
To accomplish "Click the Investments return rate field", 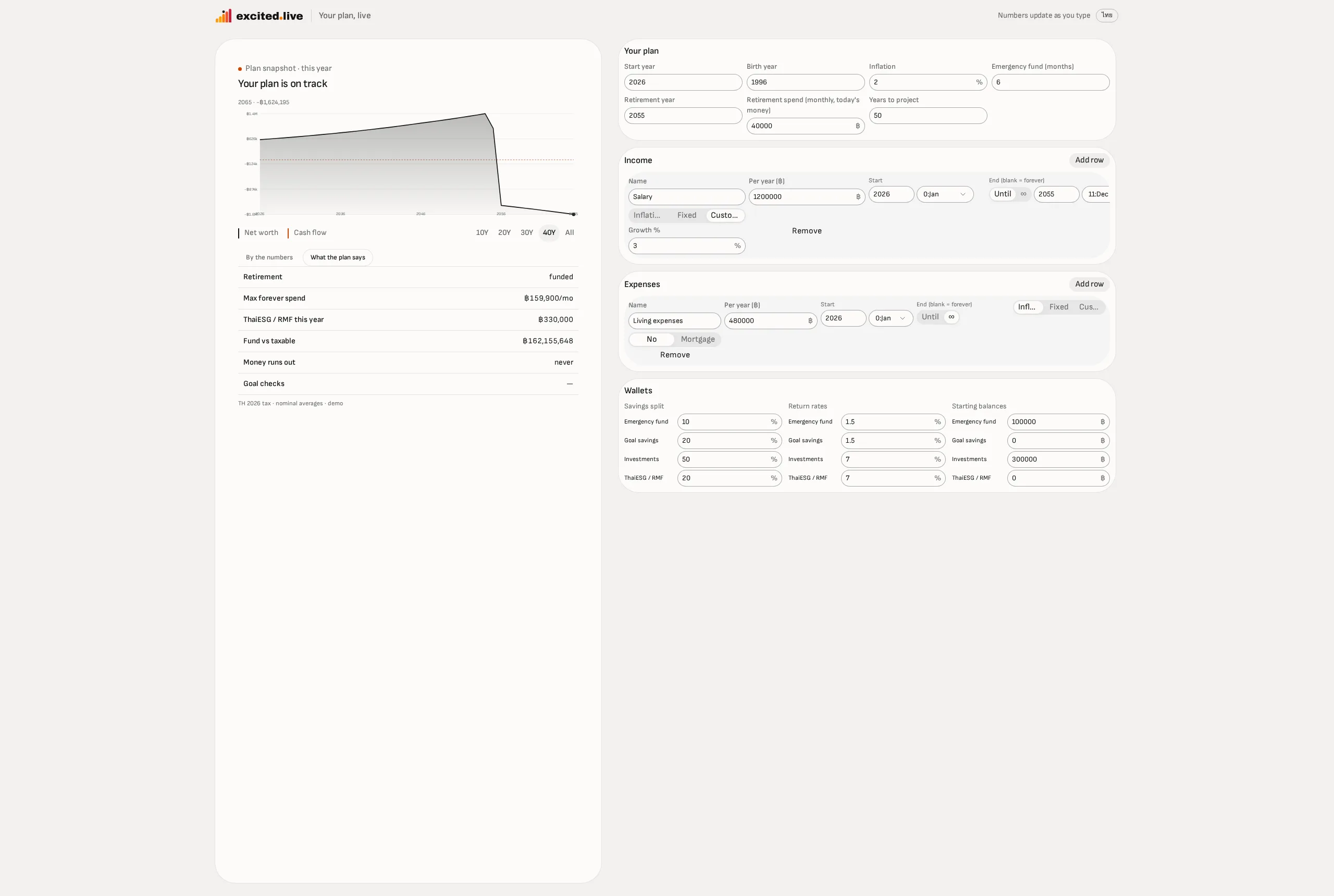I will point(893,459).
